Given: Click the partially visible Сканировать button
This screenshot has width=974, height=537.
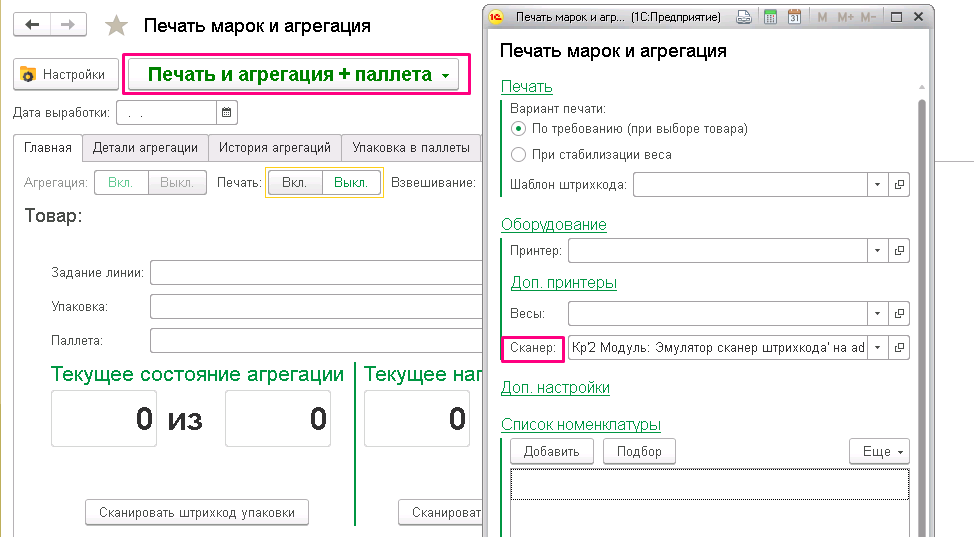Looking at the screenshot, I should click(441, 513).
